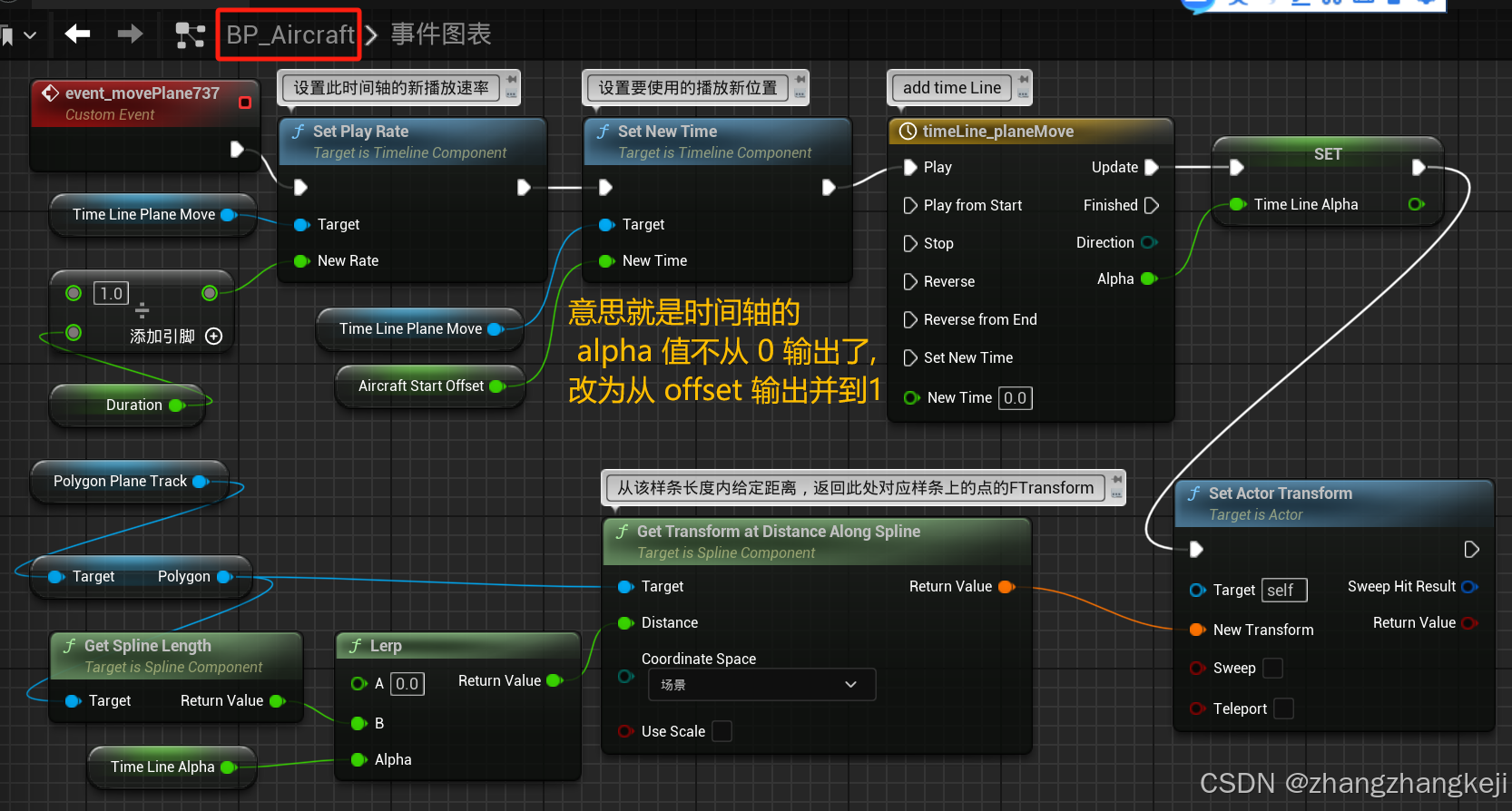The height and width of the screenshot is (811, 1512).
Task: Click Set Play Rate execution input pin
Action: (x=300, y=187)
